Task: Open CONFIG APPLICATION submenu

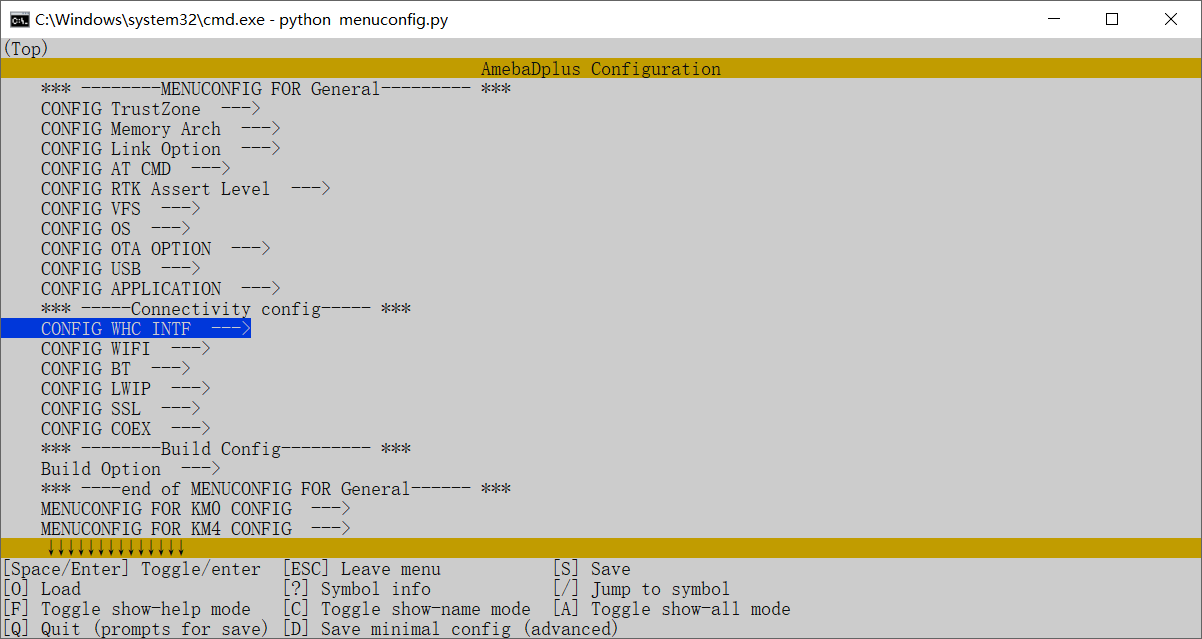Action: pyautogui.click(x=160, y=289)
